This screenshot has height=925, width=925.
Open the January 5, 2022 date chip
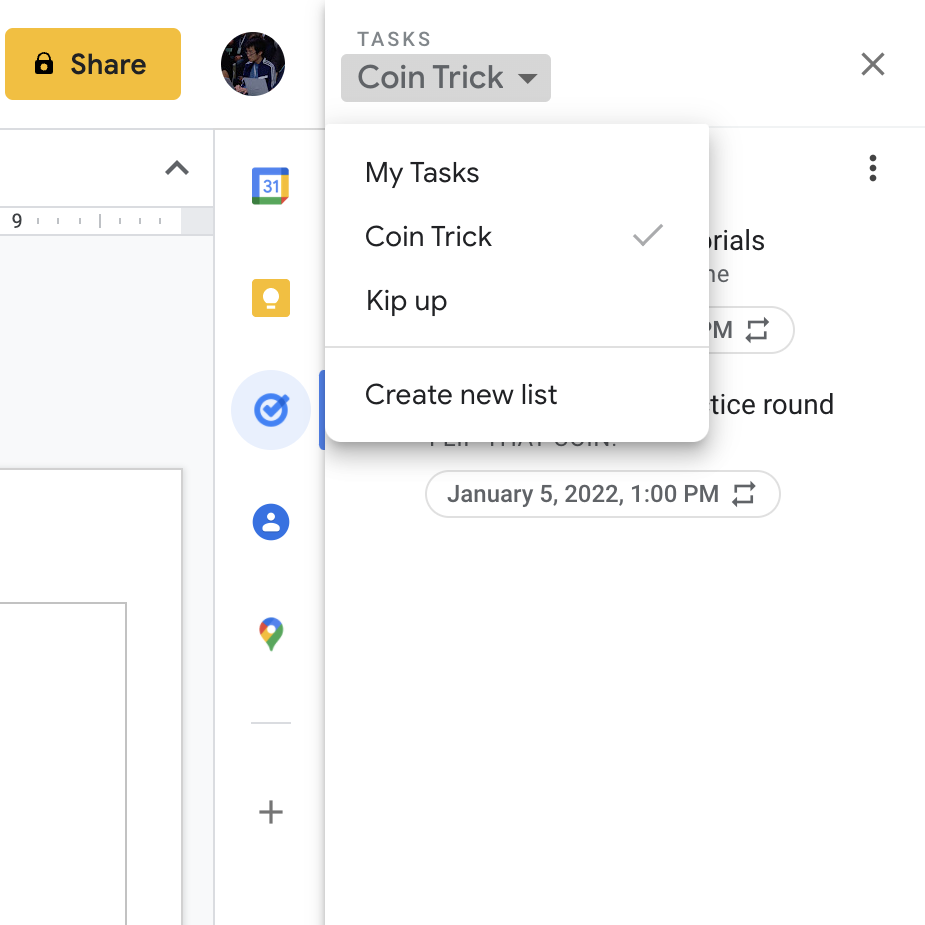(x=582, y=494)
